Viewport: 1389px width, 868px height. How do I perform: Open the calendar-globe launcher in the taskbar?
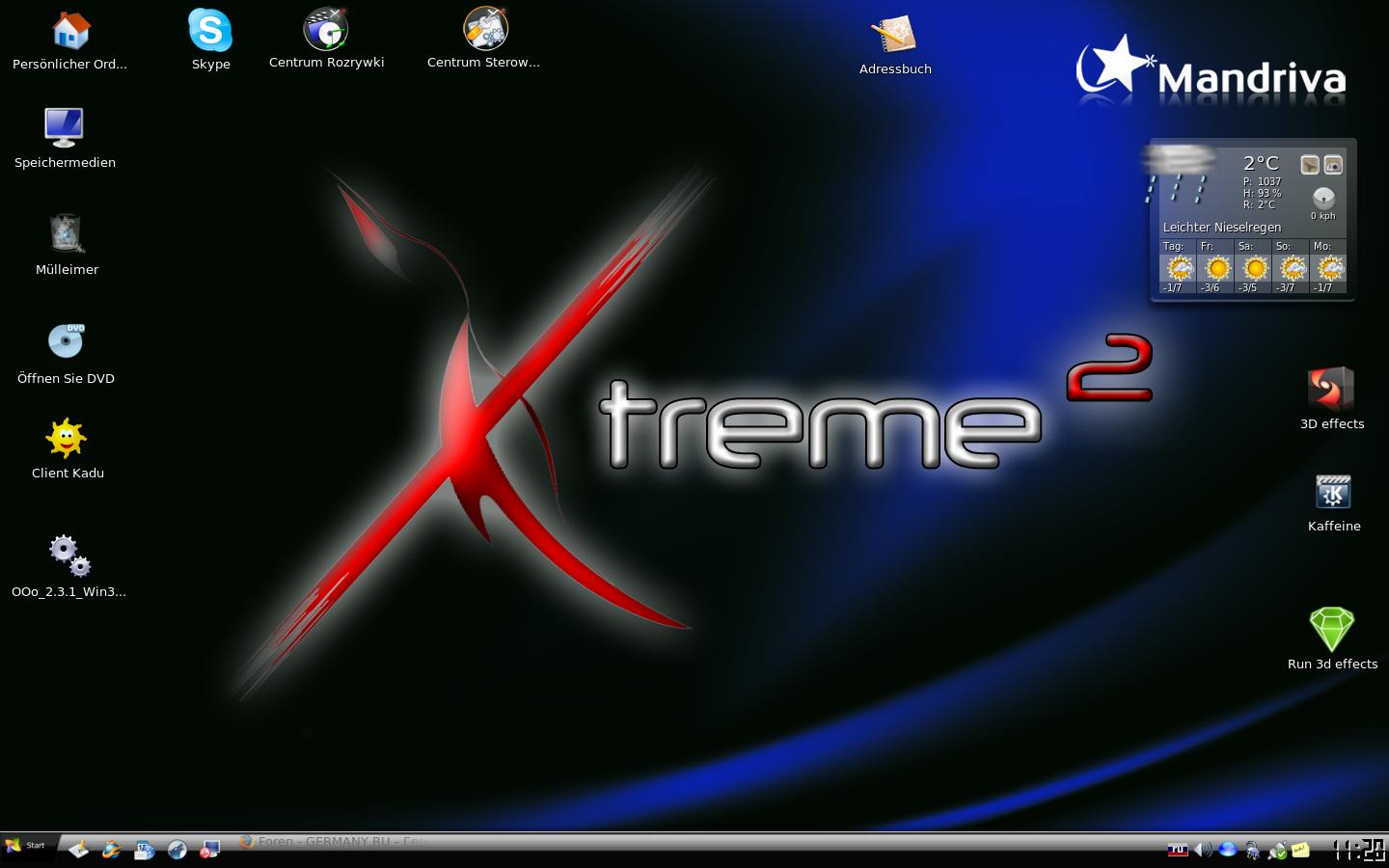tap(144, 849)
